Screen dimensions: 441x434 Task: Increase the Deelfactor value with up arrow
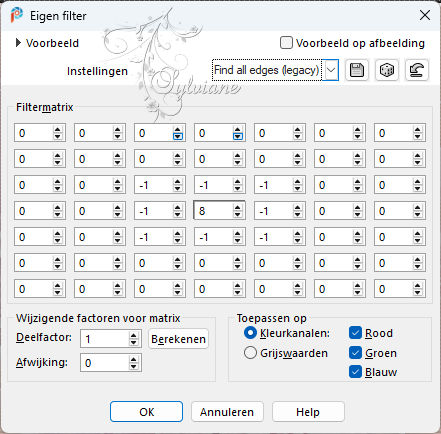click(x=133, y=336)
